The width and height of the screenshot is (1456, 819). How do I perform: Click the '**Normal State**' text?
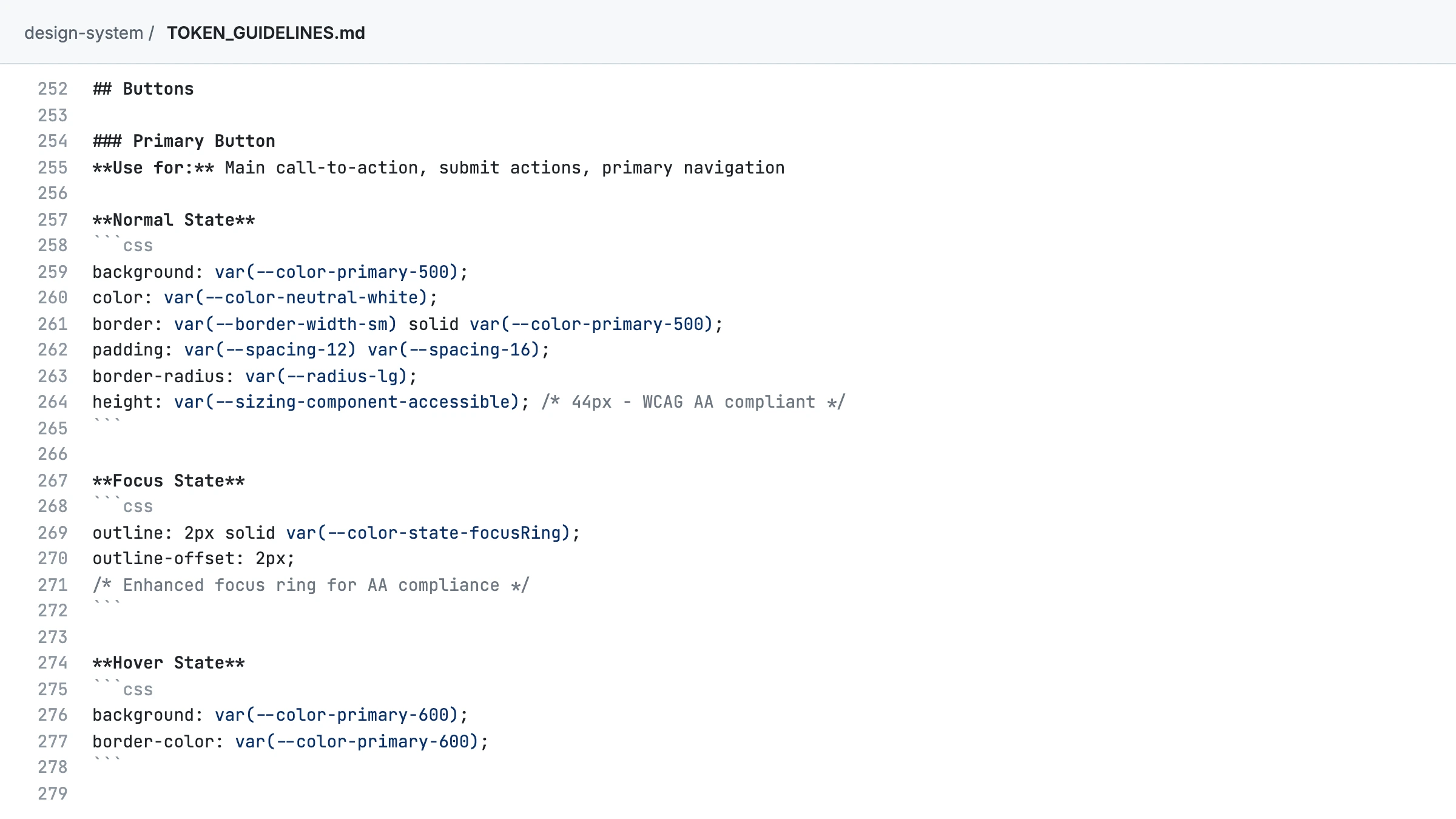point(174,220)
